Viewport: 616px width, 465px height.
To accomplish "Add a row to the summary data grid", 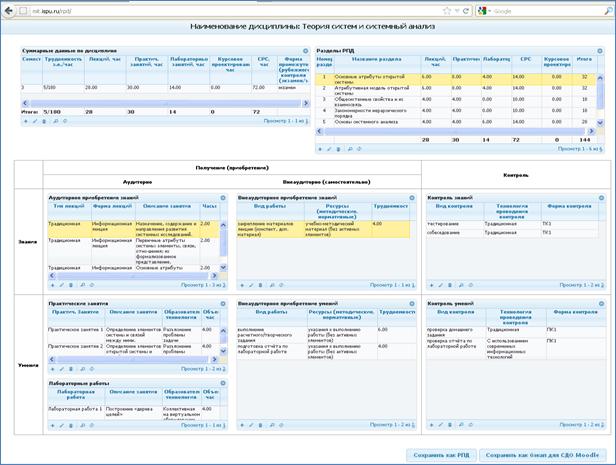I will (26, 121).
